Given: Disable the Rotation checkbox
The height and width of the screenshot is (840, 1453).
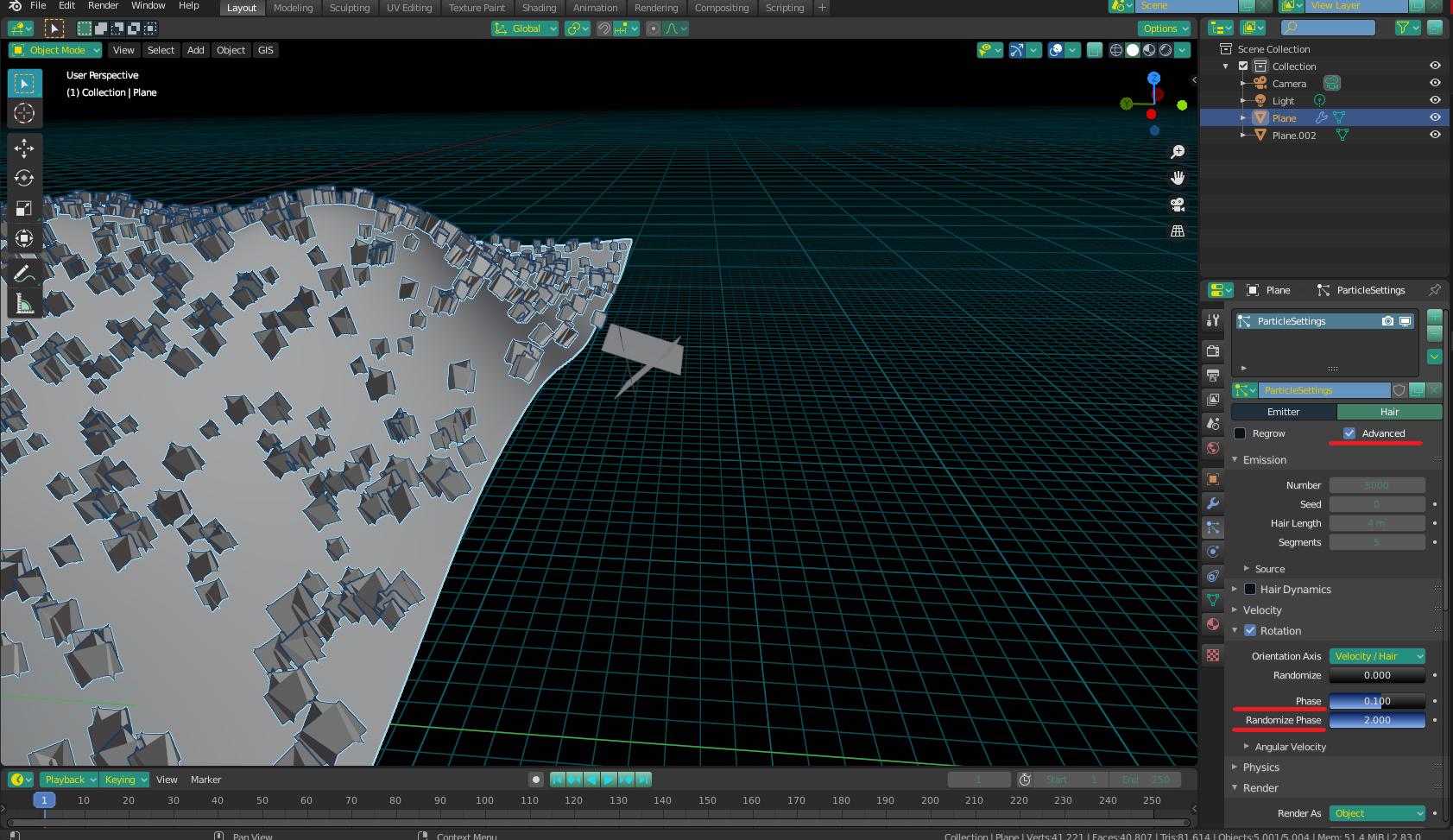Looking at the screenshot, I should coord(1250,630).
